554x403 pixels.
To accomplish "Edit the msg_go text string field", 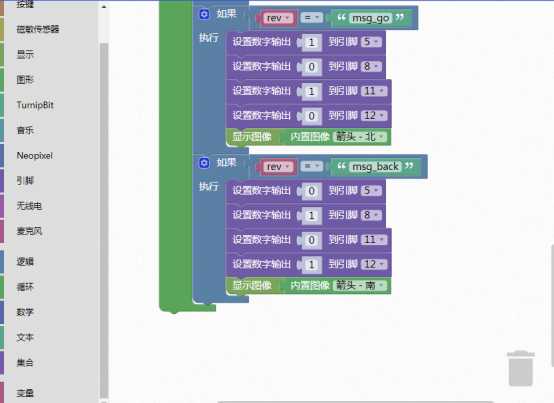I will [x=371, y=18].
